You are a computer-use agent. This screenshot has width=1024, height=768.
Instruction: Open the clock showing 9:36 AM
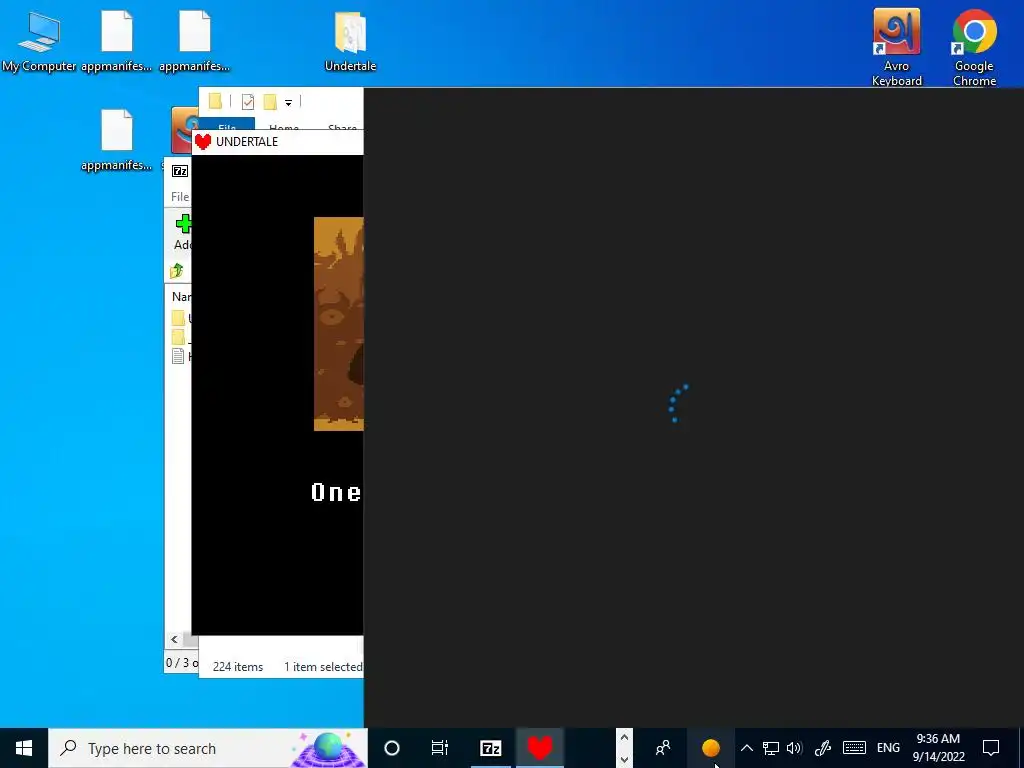tap(938, 748)
